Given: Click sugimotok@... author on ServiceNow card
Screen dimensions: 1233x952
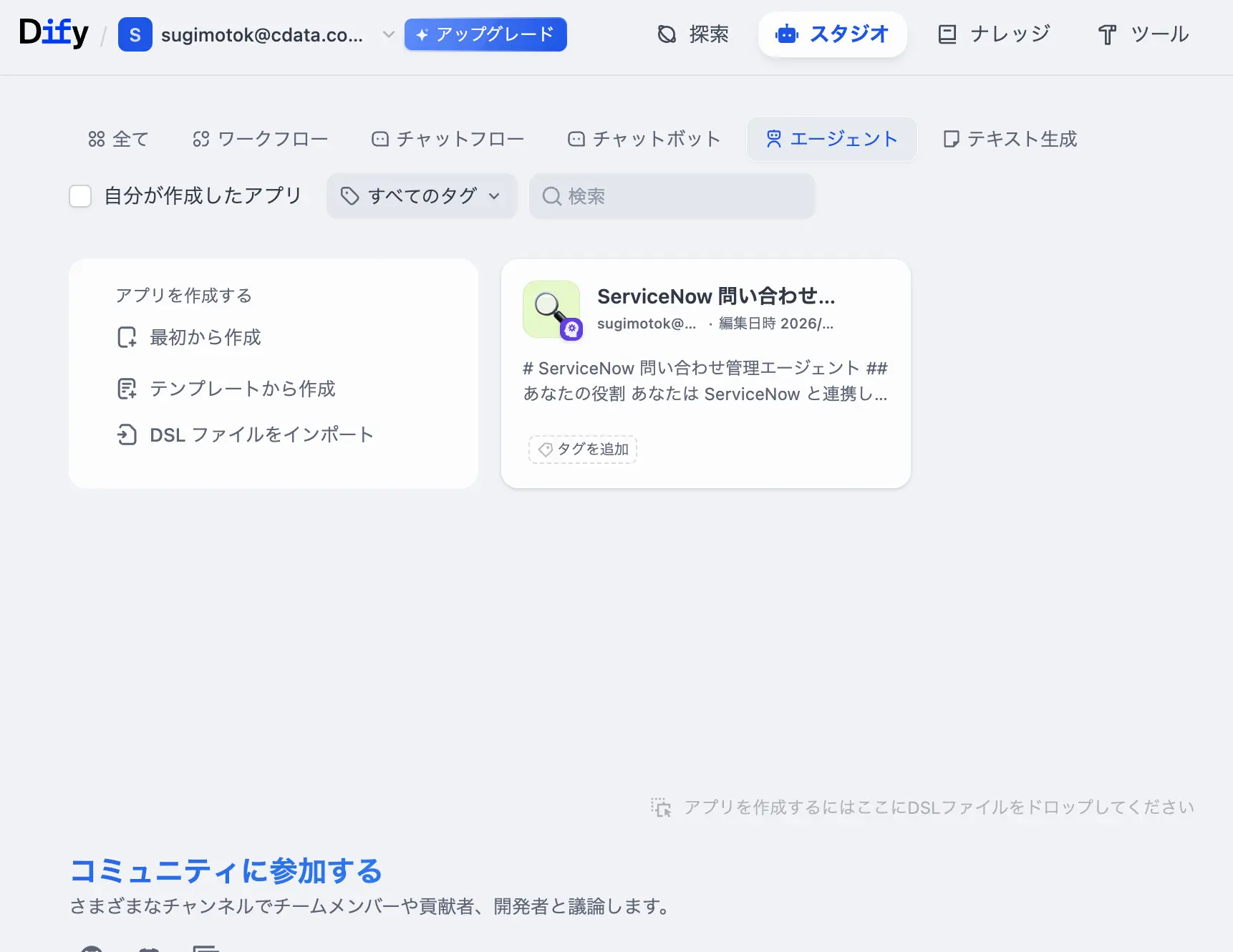Looking at the screenshot, I should 647,324.
